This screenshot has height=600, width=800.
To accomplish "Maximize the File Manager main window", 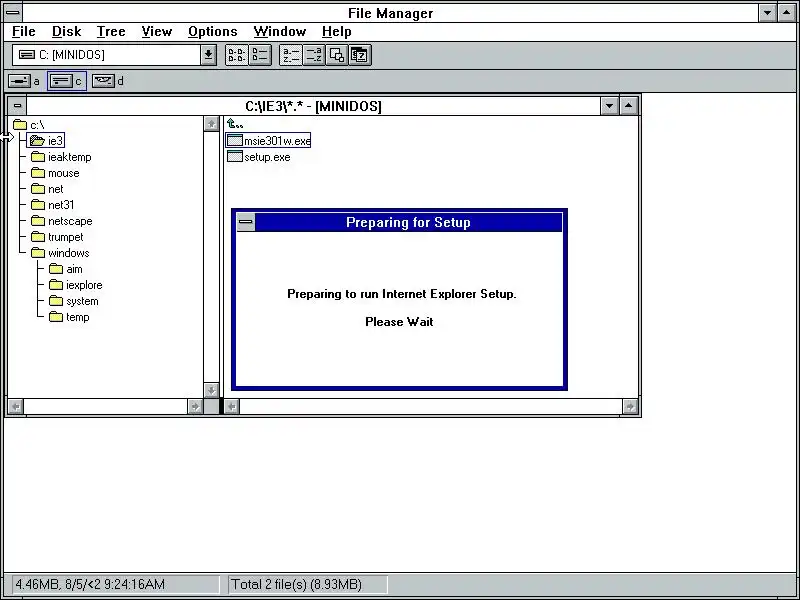I will coord(786,13).
